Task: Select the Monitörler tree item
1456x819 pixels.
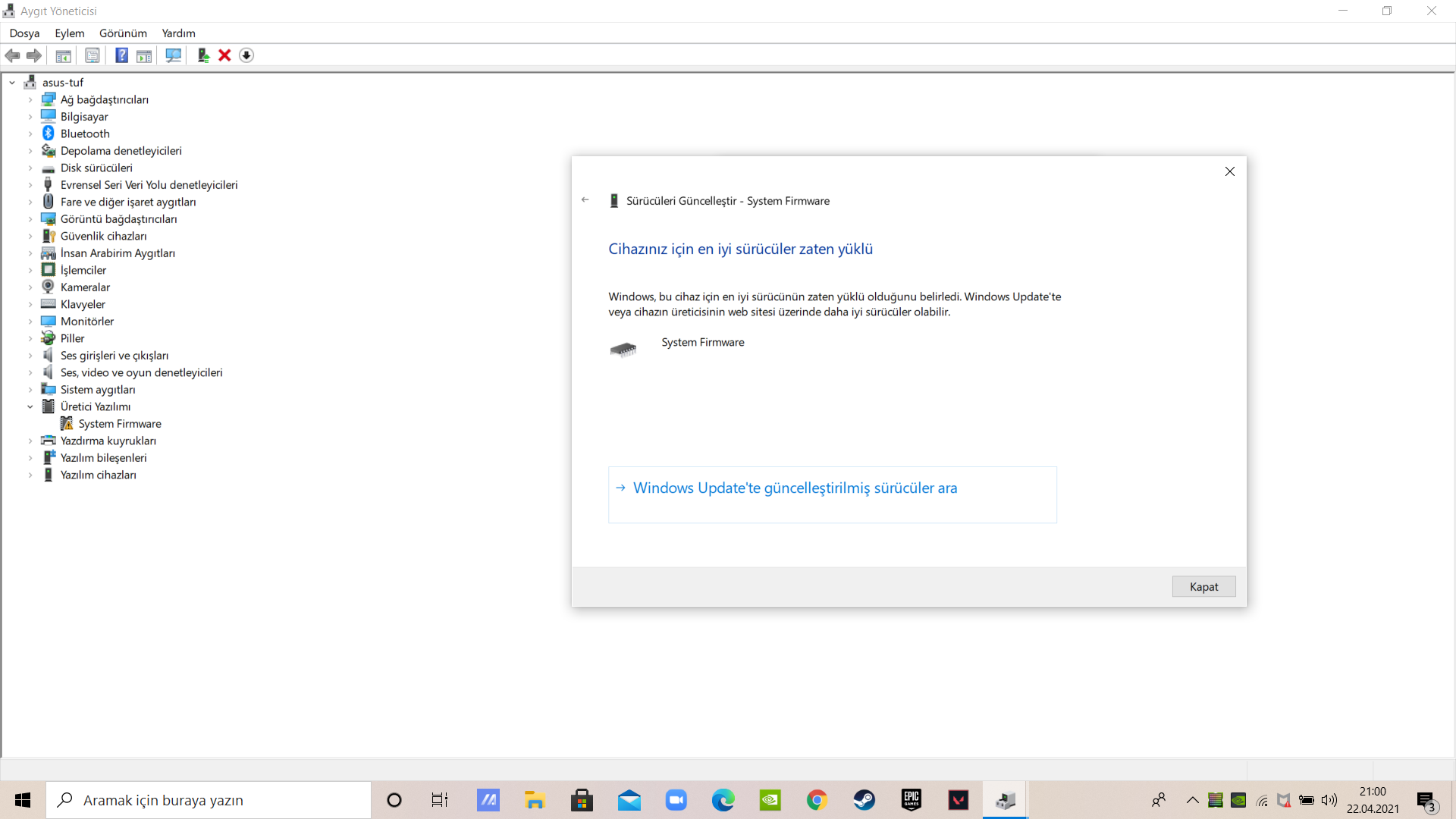Action: (87, 322)
